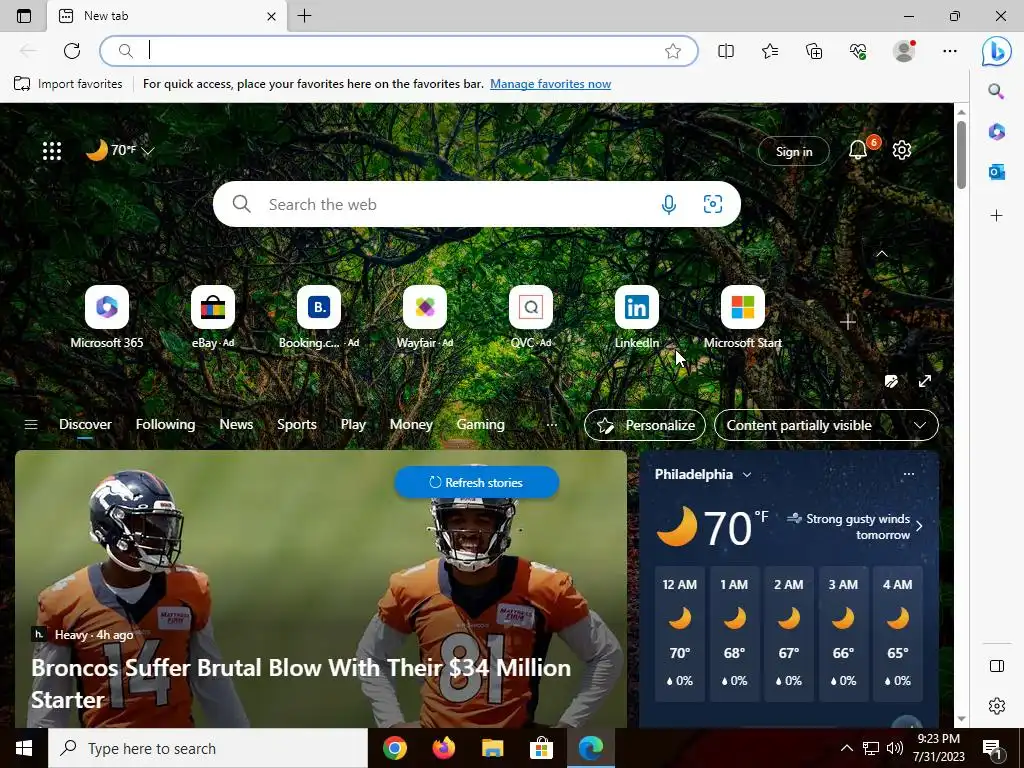
Task: Open Outlook in the sidebar
Action: [996, 172]
